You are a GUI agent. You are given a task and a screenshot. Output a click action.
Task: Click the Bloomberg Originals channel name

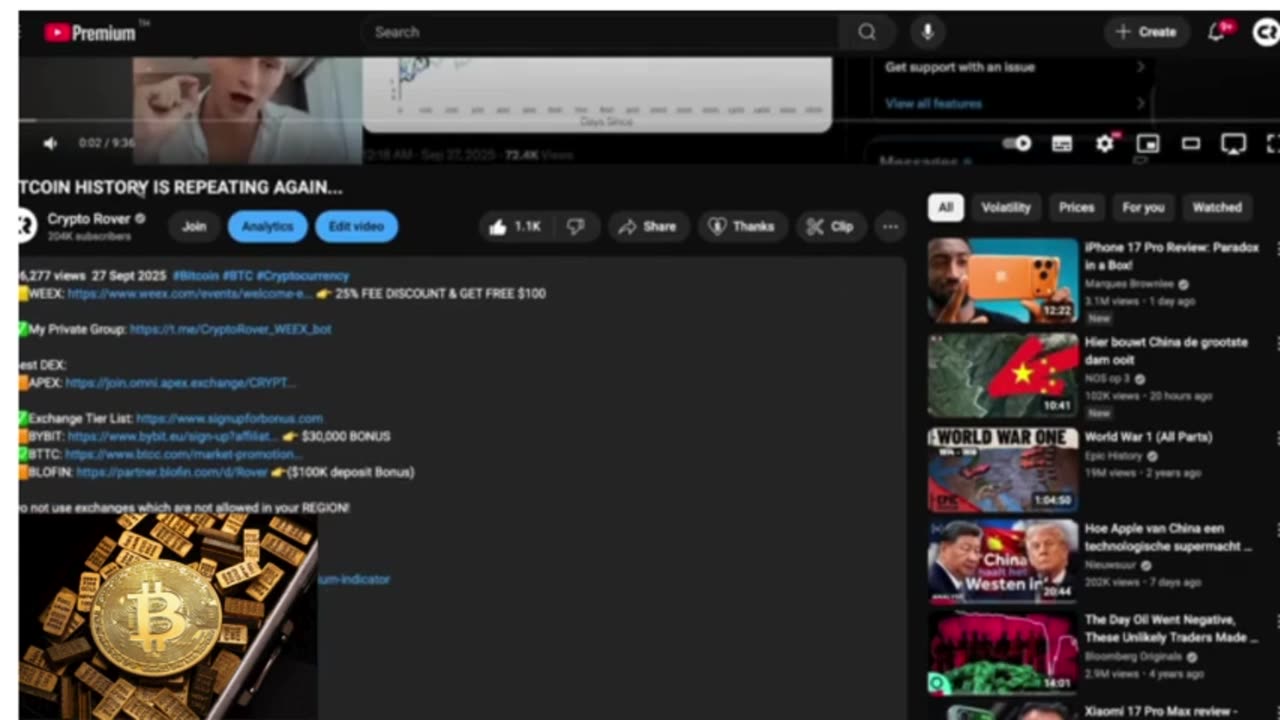pos(1134,657)
